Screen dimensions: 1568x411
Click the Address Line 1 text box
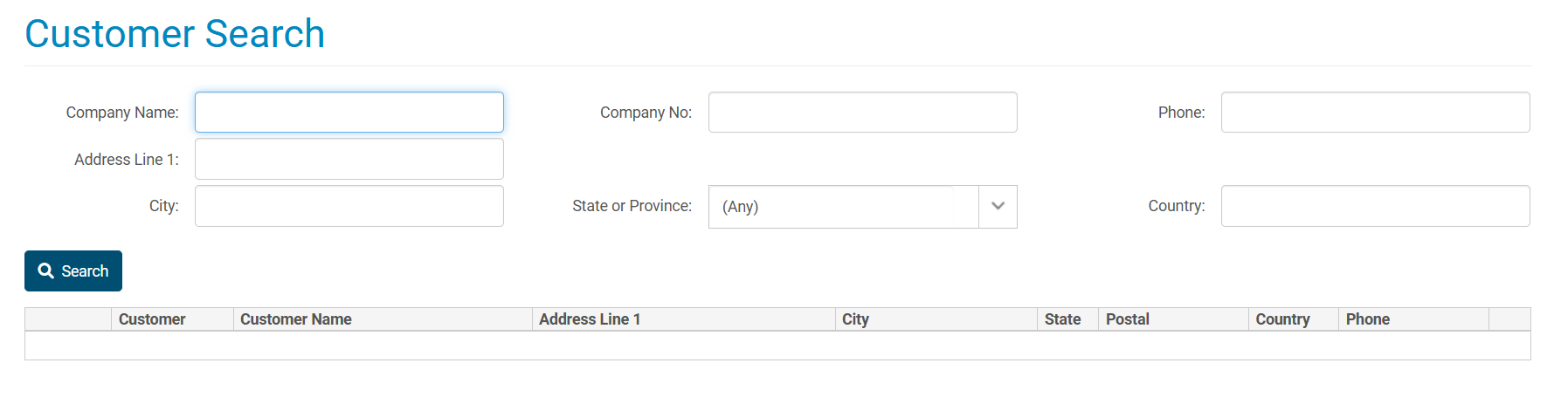(x=349, y=159)
